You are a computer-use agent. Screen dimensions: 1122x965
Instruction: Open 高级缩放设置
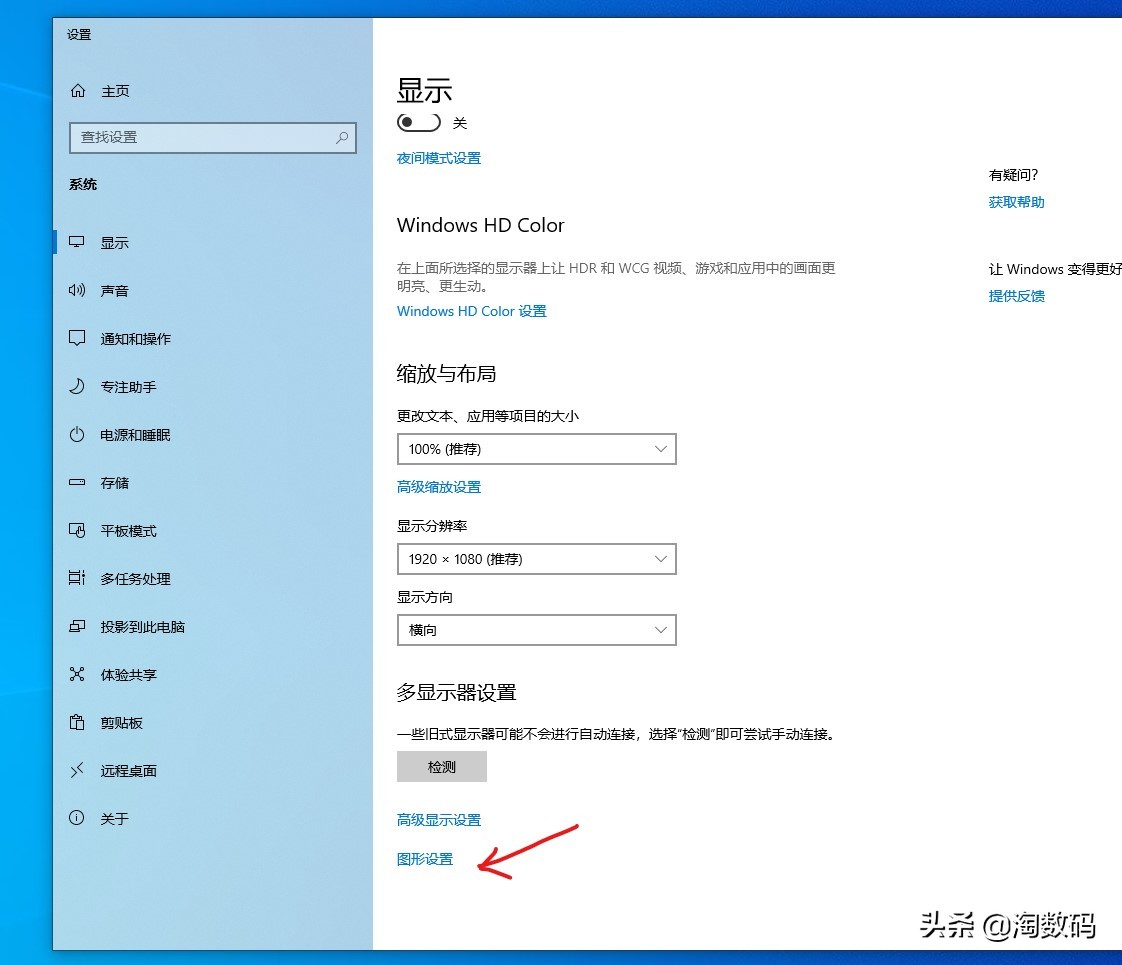(x=438, y=487)
